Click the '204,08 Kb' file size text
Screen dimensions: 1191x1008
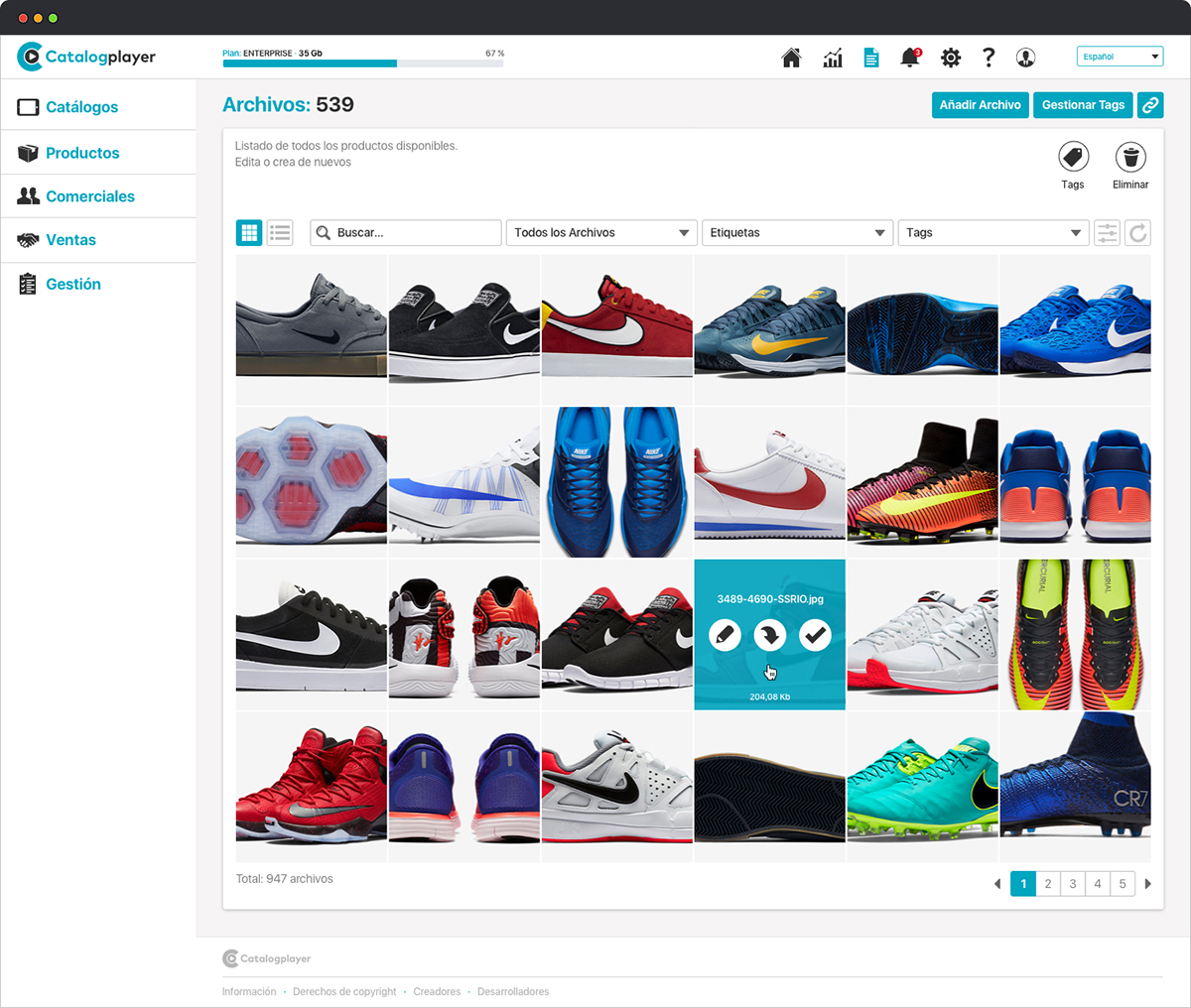[x=770, y=697]
